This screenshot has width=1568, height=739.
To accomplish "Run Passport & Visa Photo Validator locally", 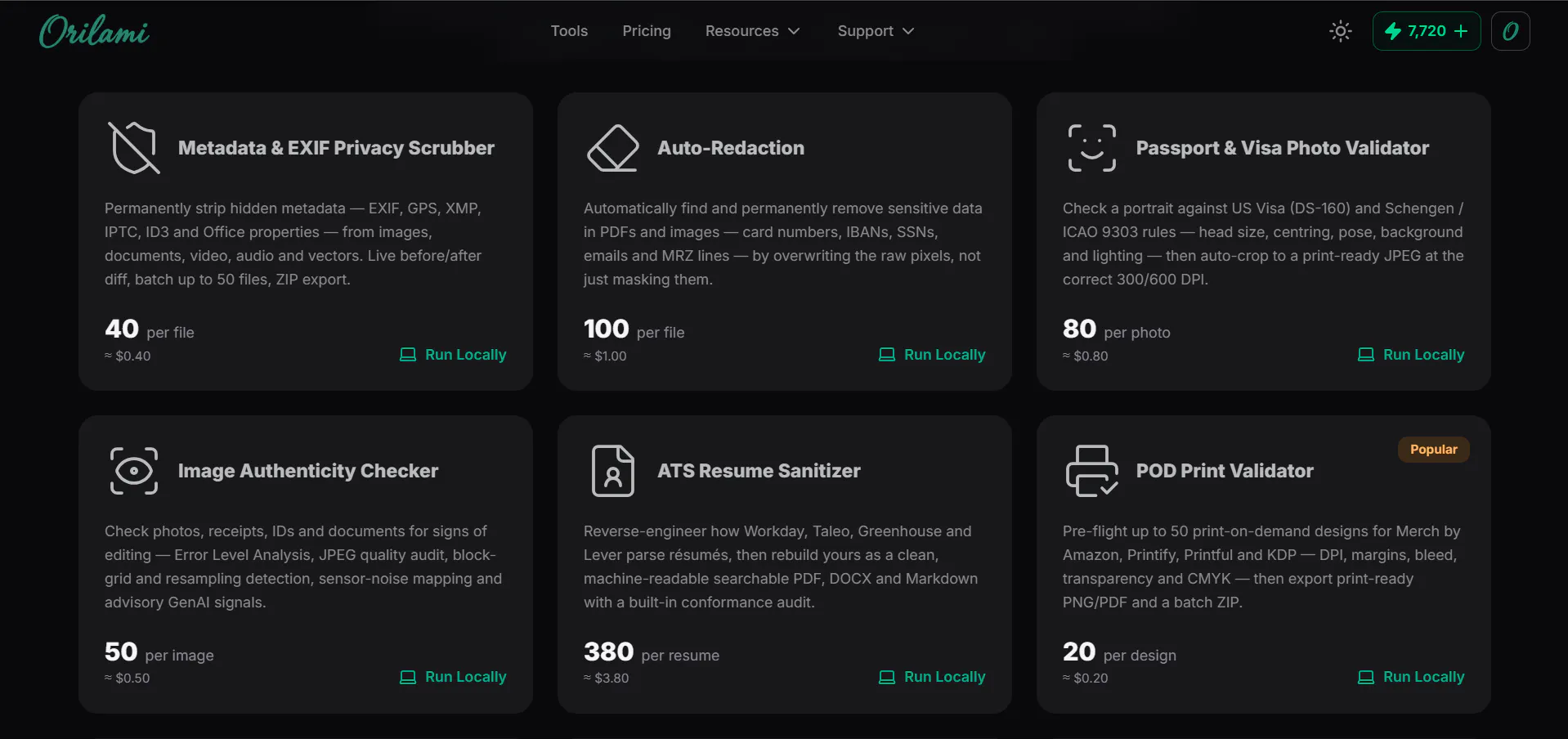I will [1411, 355].
